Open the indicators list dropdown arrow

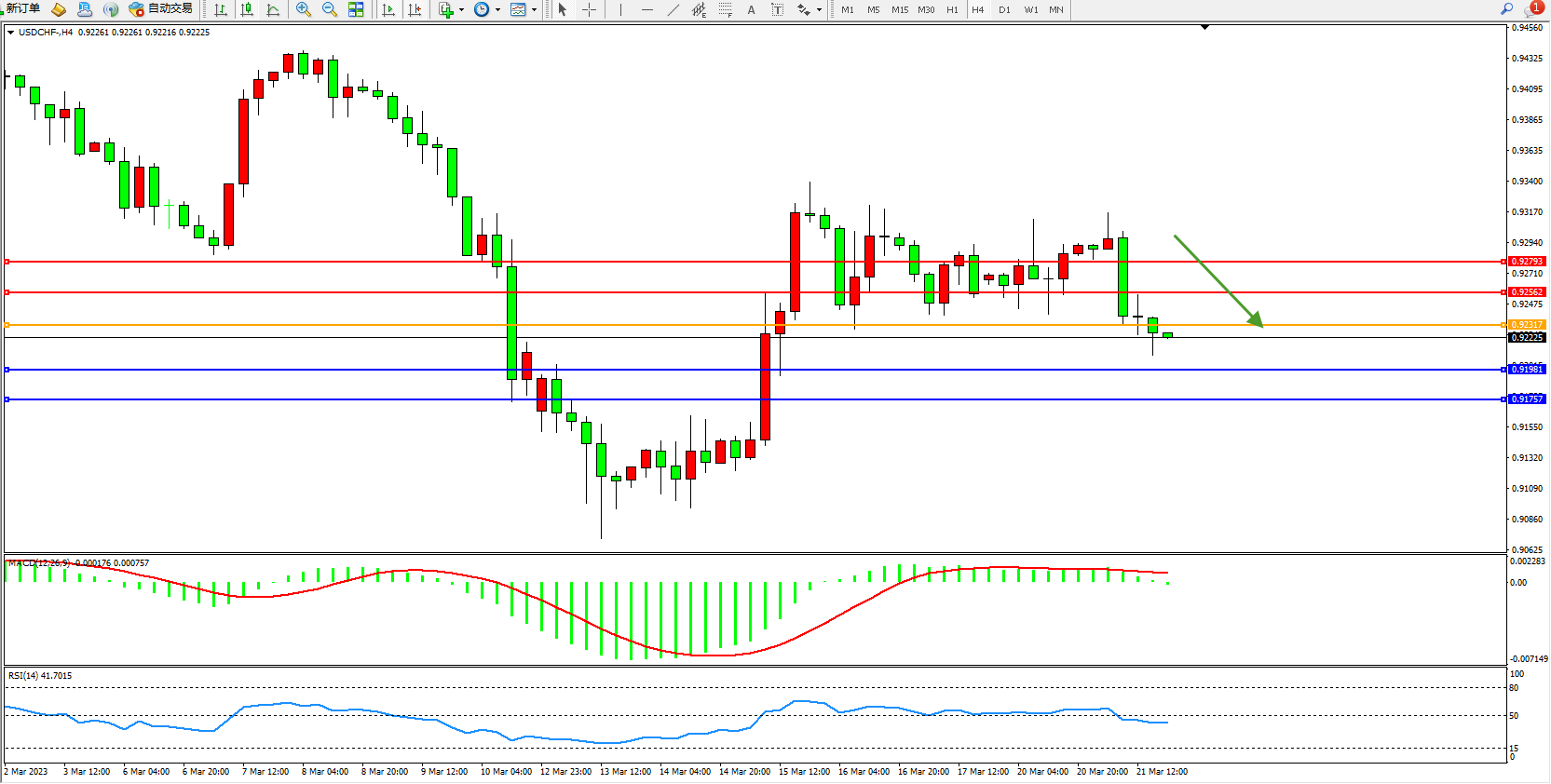[461, 10]
